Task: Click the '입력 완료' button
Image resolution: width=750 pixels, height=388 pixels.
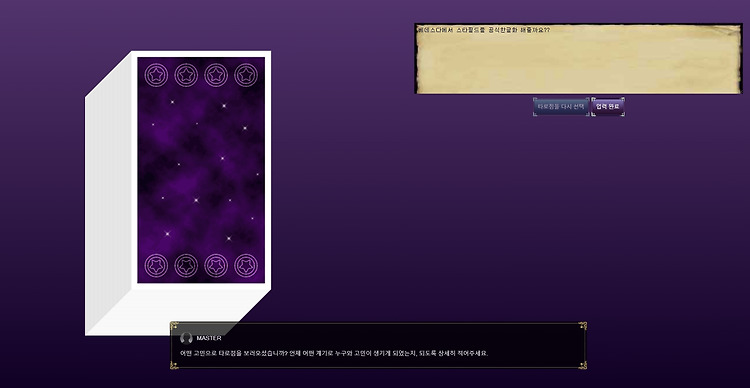Action: 607,107
